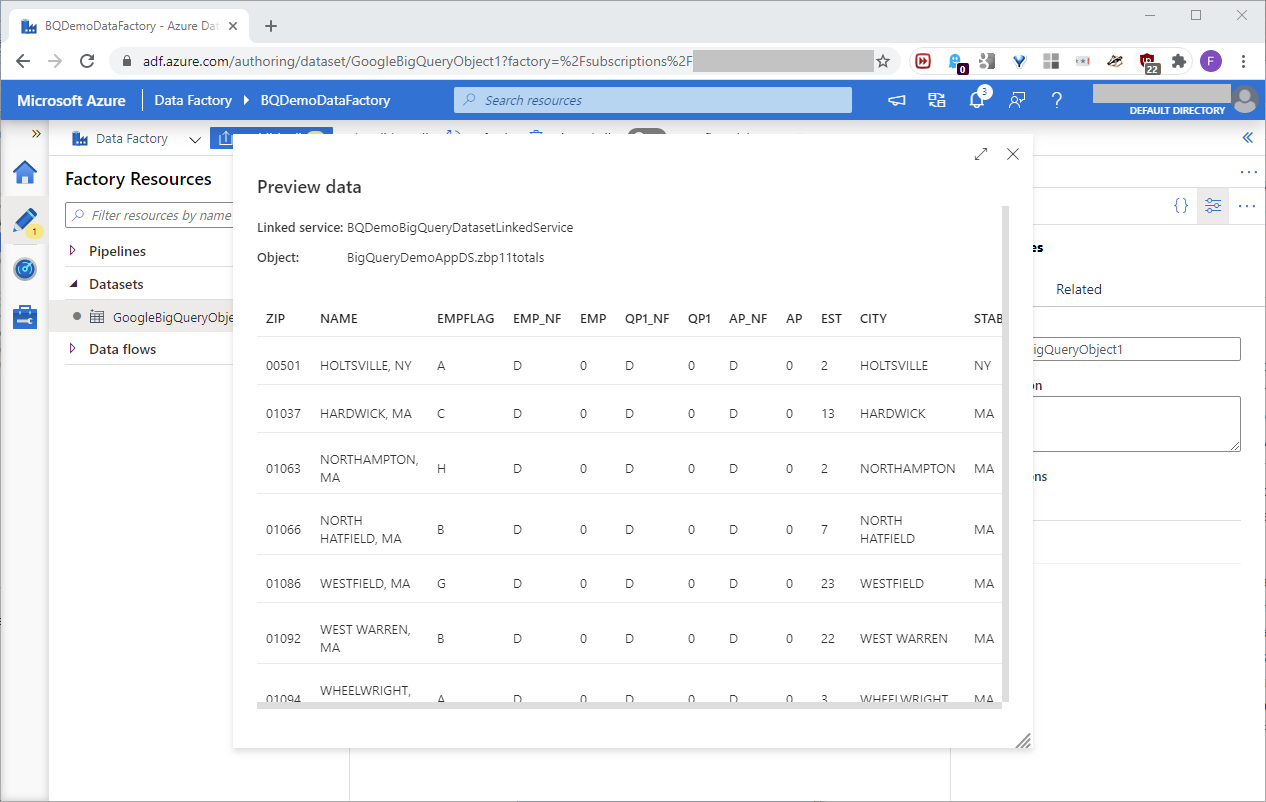Click the ZIP cell 00501
Viewport: 1266px width, 802px height.
(283, 366)
